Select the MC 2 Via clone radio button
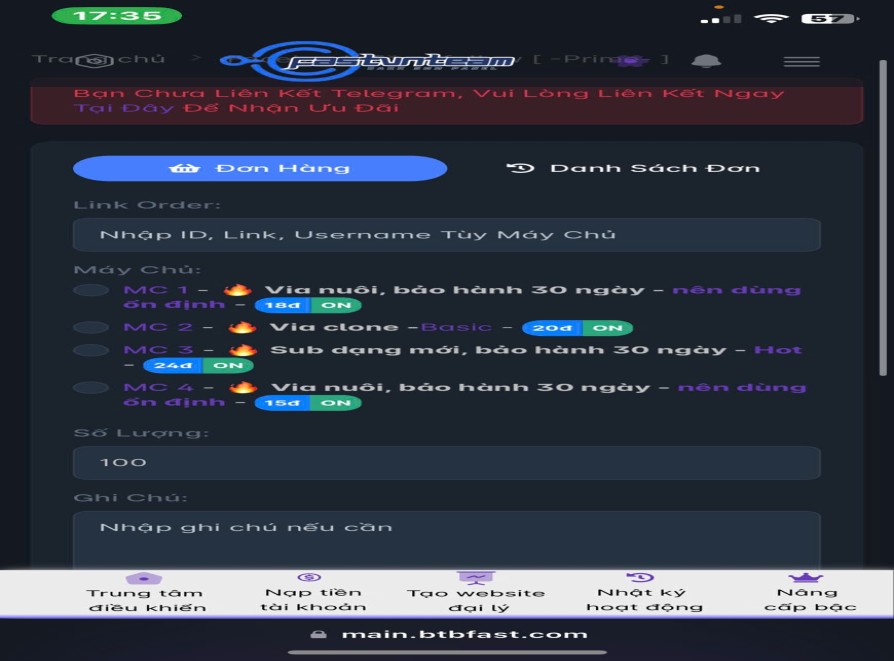Screen dimensions: 894x661 click(x=91, y=327)
